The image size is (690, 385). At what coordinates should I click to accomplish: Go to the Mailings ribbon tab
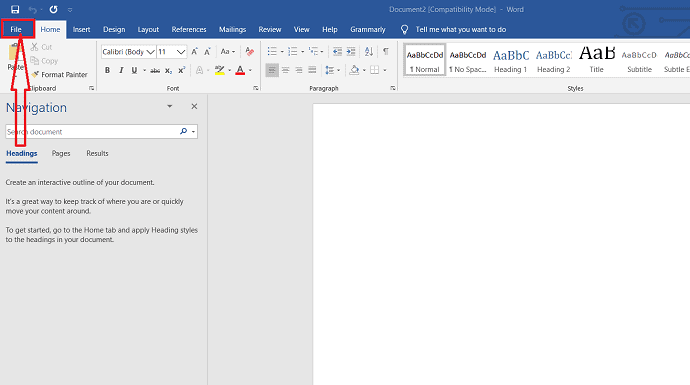232,29
